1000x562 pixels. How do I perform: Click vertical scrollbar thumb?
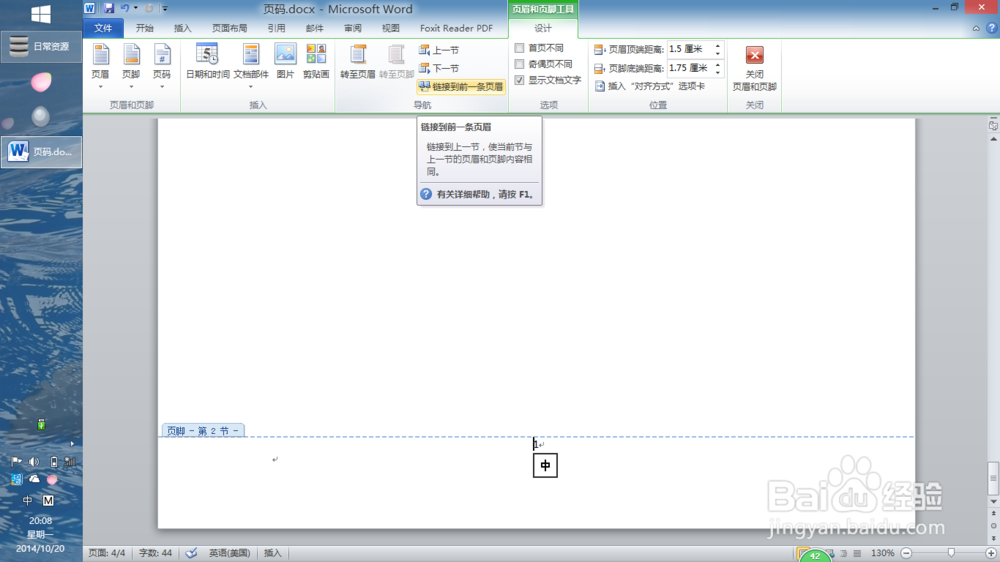pos(993,478)
